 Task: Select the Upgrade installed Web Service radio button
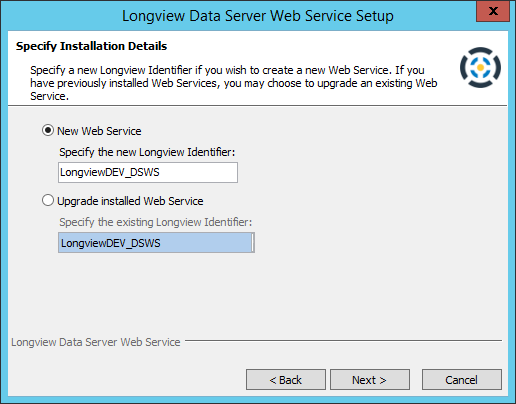48,200
